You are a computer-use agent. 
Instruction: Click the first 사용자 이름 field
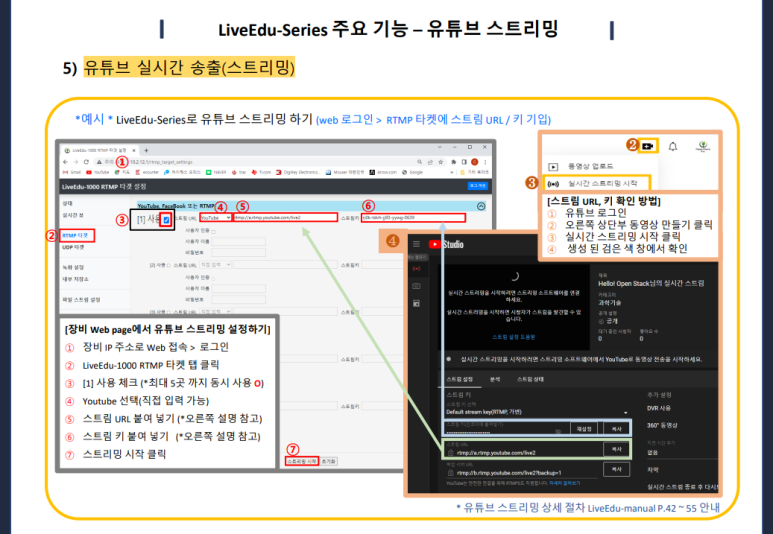[x=239, y=242]
